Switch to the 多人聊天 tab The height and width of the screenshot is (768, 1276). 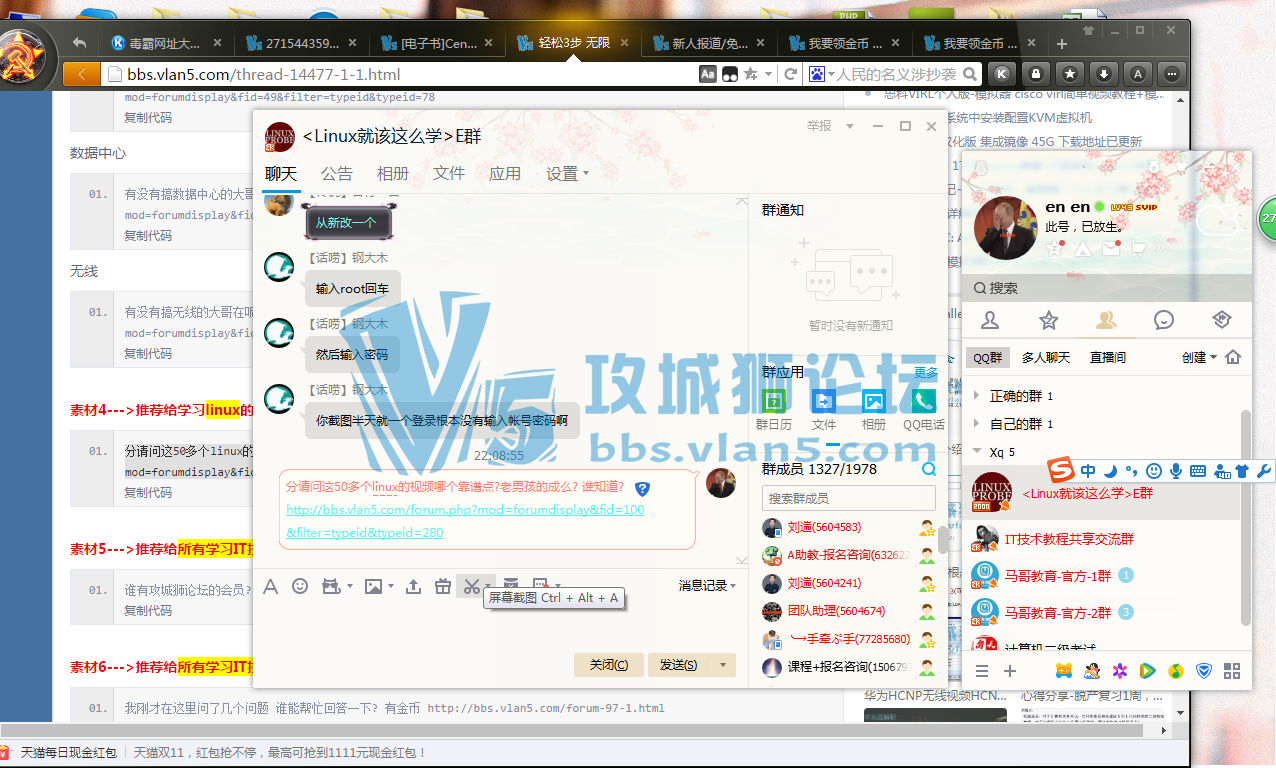[1046, 357]
